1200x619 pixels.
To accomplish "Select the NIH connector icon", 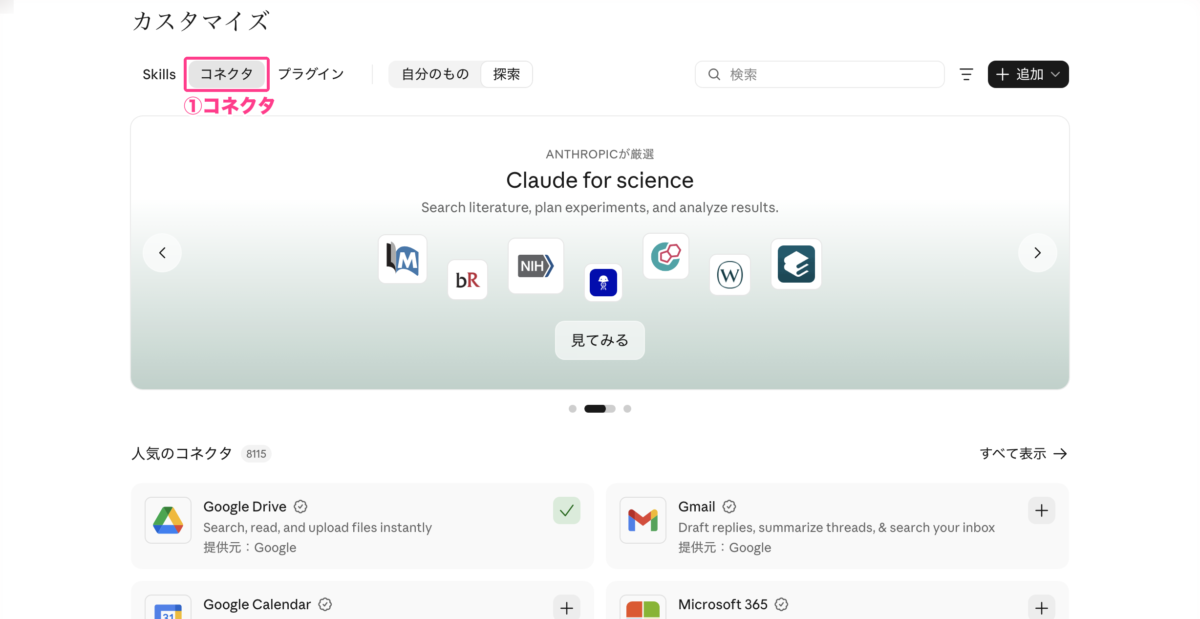I will click(536, 266).
